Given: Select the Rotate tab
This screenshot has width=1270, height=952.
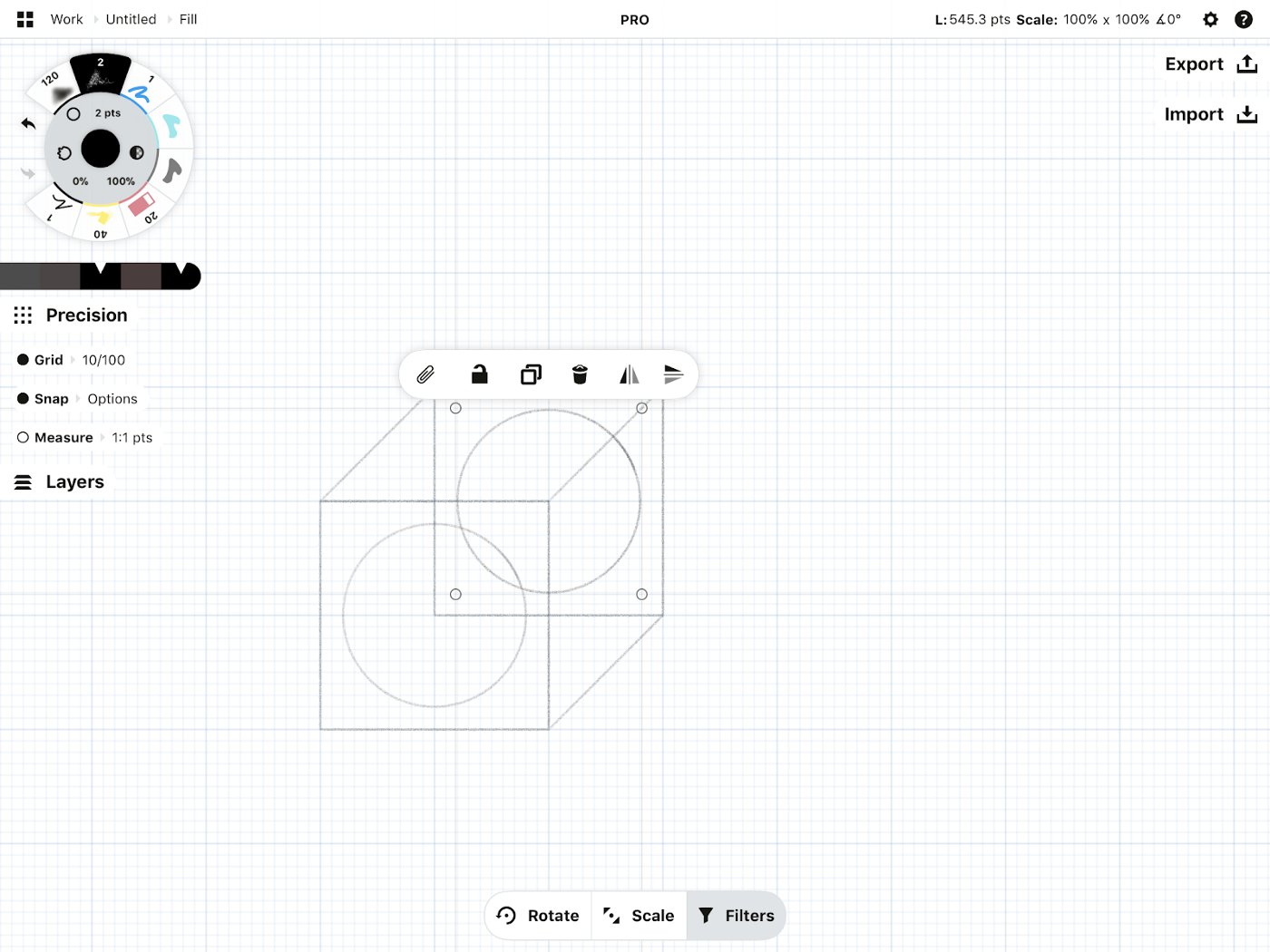Looking at the screenshot, I should (x=538, y=916).
